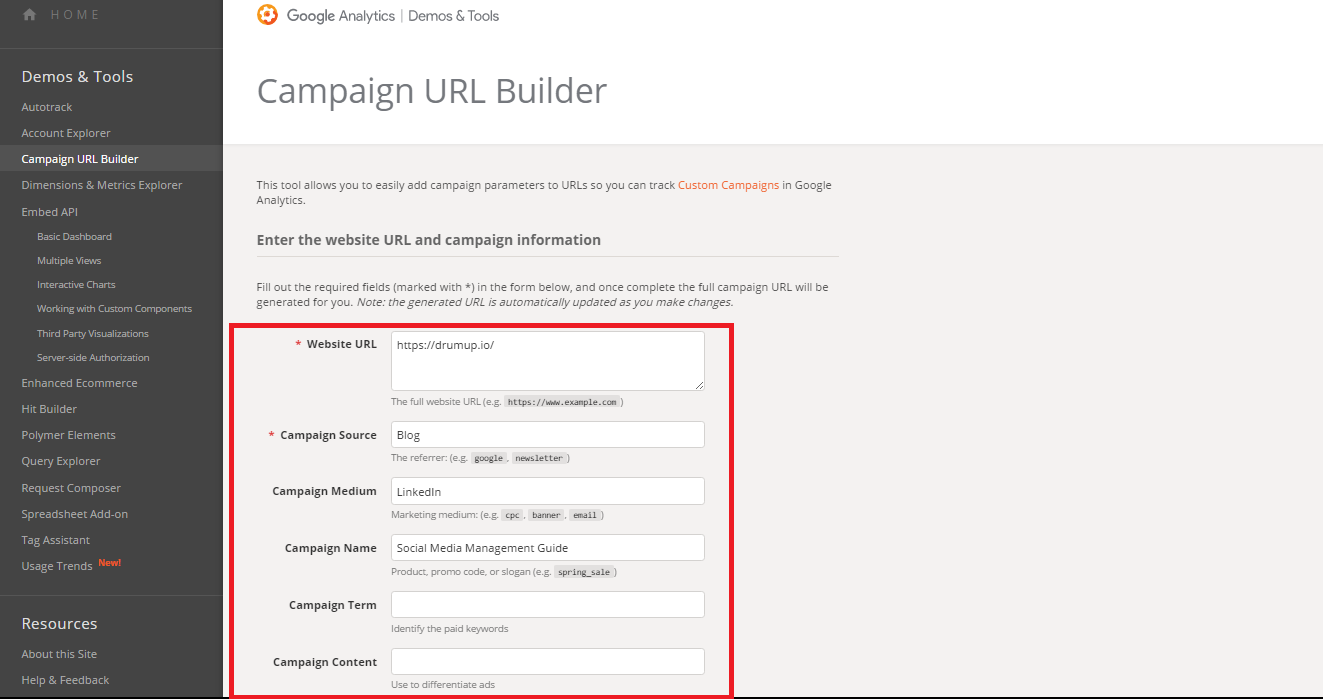Open Usage Trends in sidebar

[57, 566]
